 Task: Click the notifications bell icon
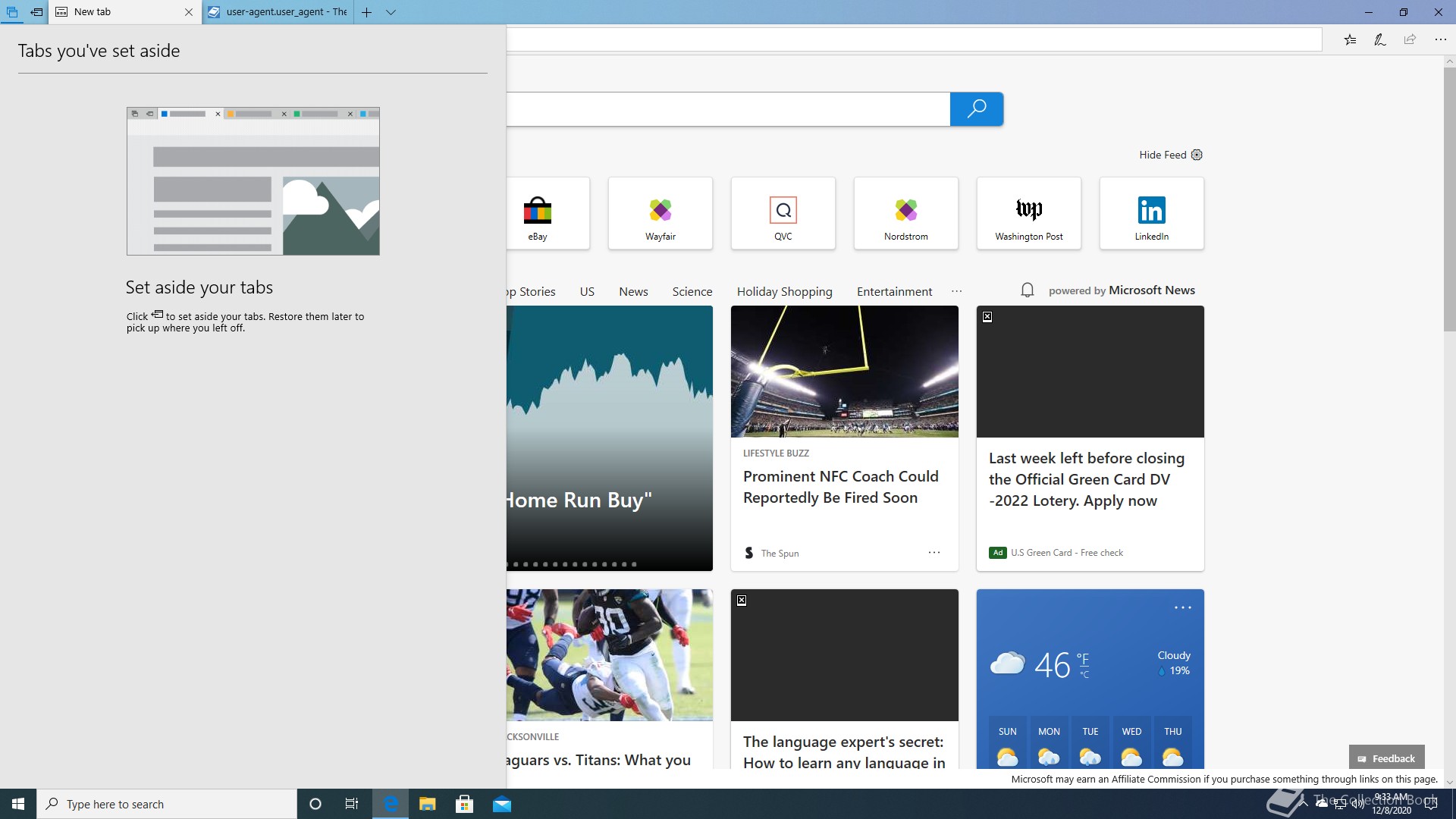1028,290
